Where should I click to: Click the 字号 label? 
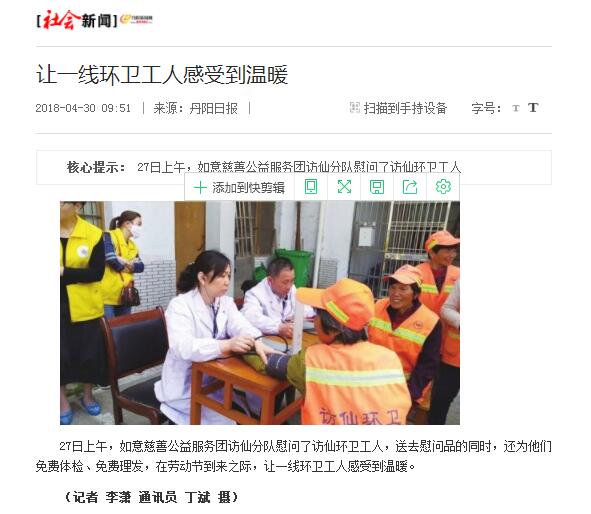pyautogui.click(x=486, y=108)
